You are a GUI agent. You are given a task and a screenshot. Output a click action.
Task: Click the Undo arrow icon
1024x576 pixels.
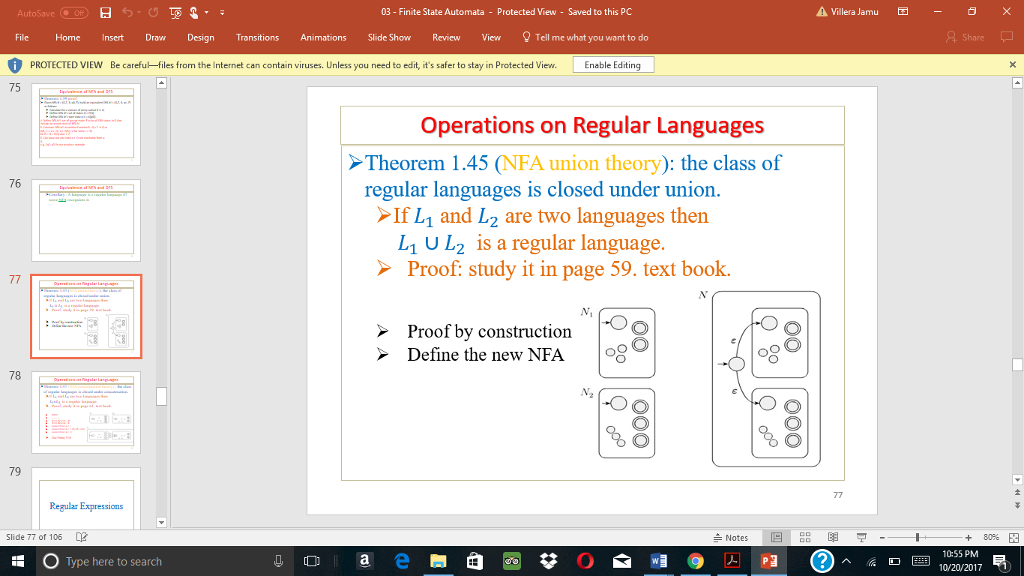click(127, 12)
